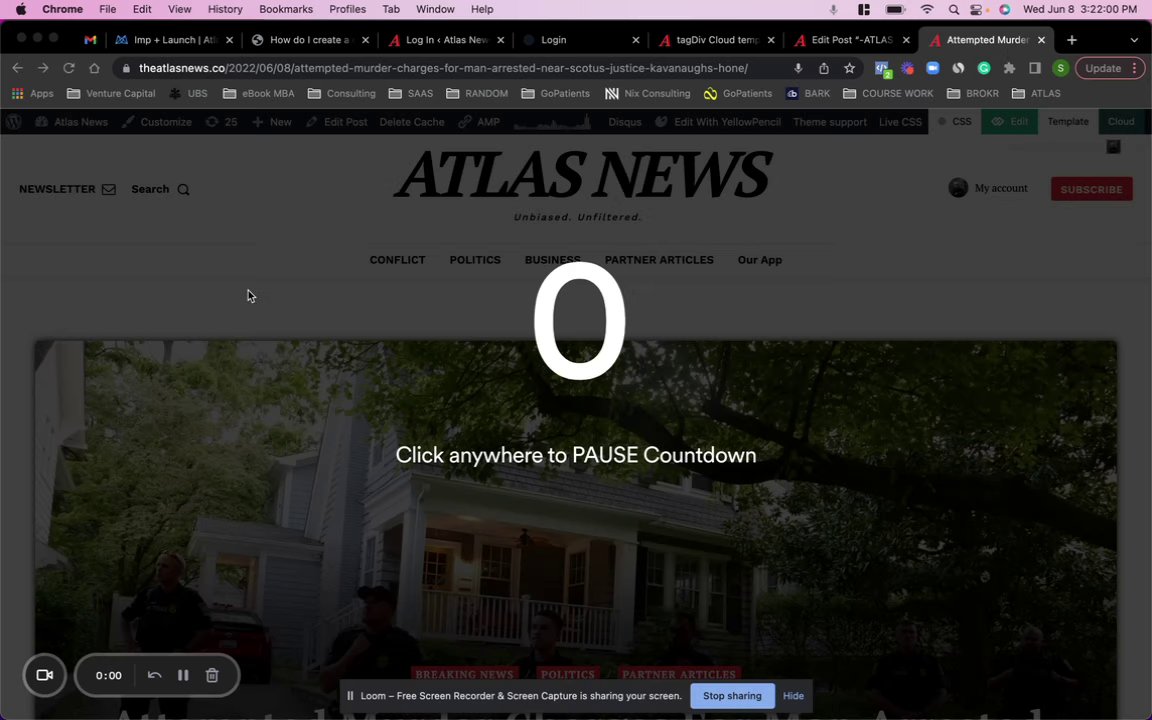Open Live CSS in admin bar
Viewport: 1152px width, 720px height.
tap(900, 122)
